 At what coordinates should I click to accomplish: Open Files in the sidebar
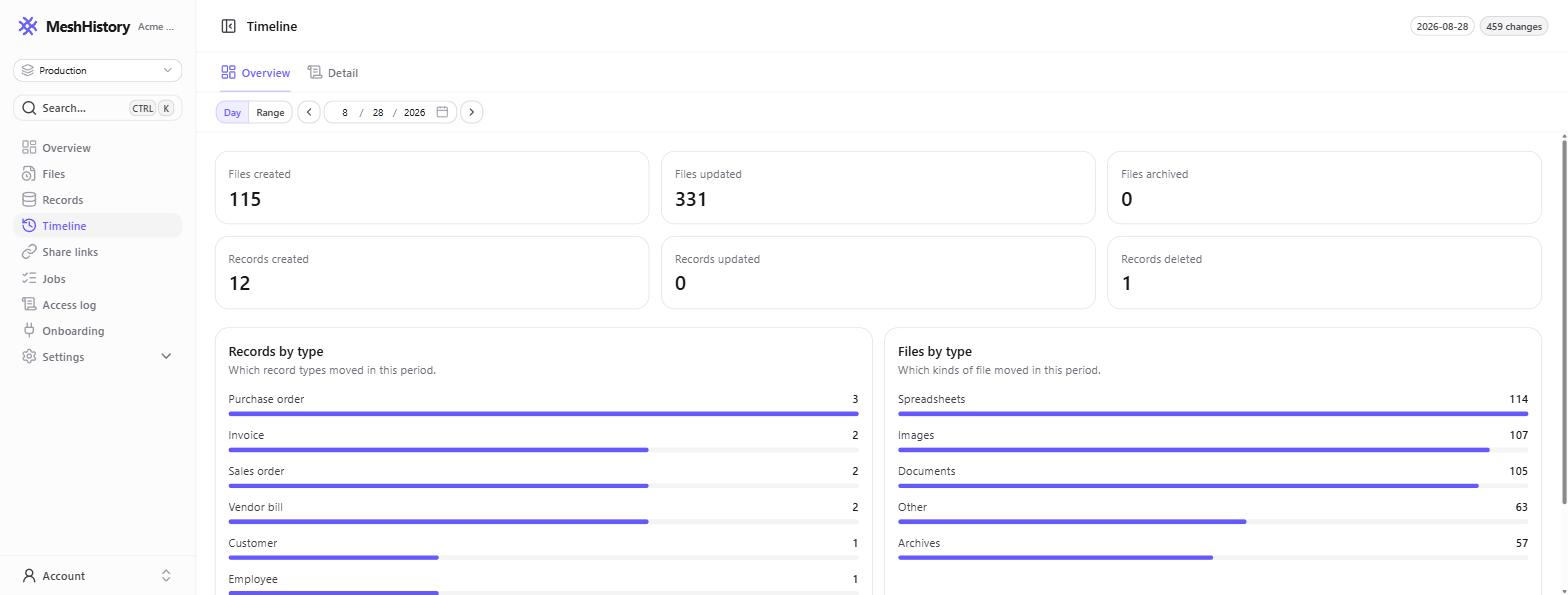pyautogui.click(x=98, y=173)
